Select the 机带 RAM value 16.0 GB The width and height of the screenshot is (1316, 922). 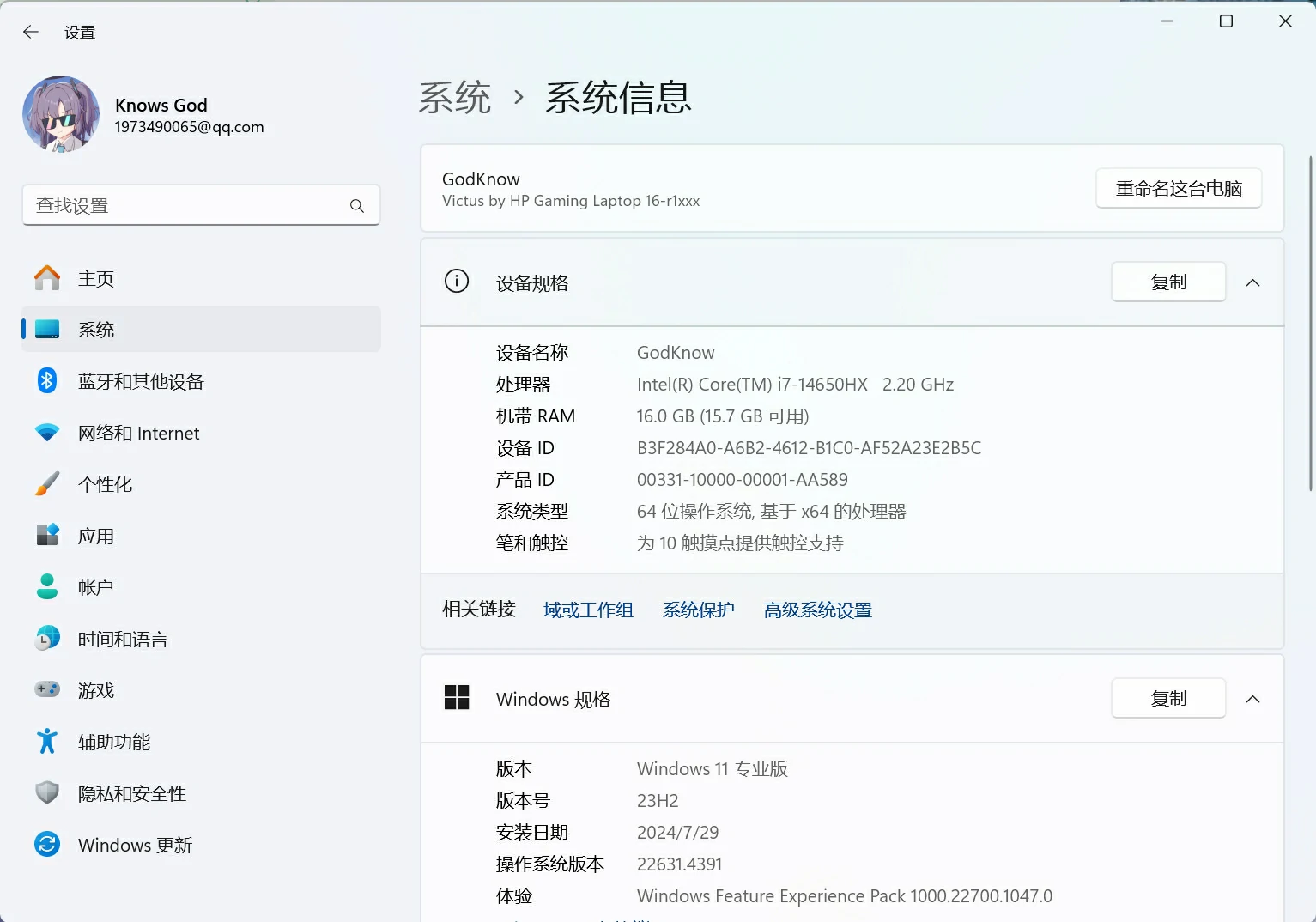coord(723,416)
